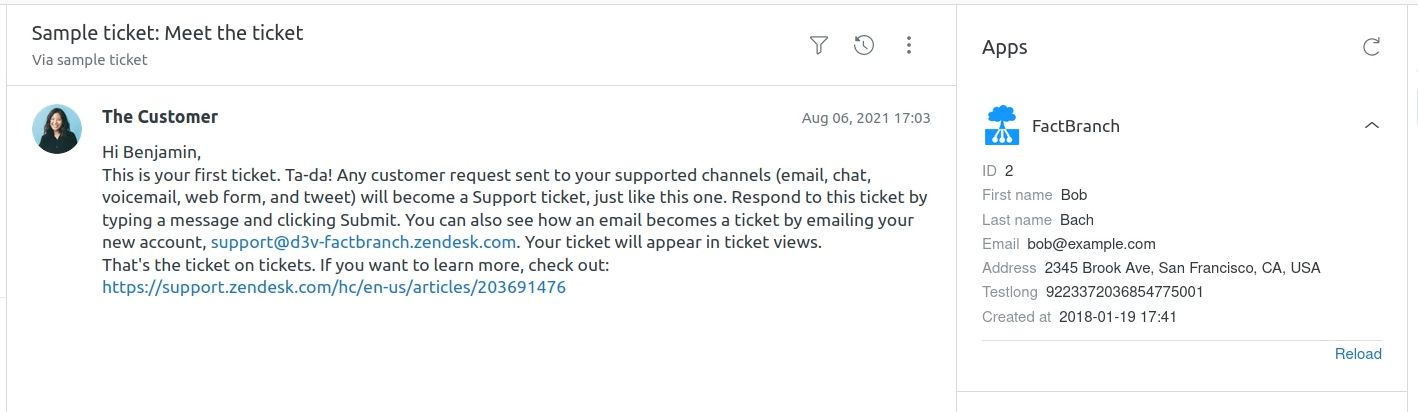Open the three-dot ticket options menu
1418x412 pixels.
(909, 45)
